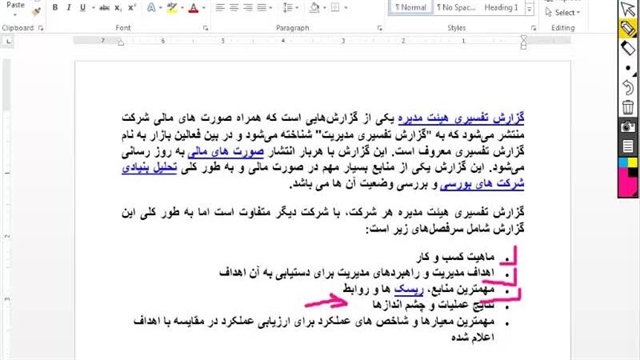Click the ruler tab selector corner
Image resolution: width=640 pixels, height=360 pixels.
coord(8,41)
